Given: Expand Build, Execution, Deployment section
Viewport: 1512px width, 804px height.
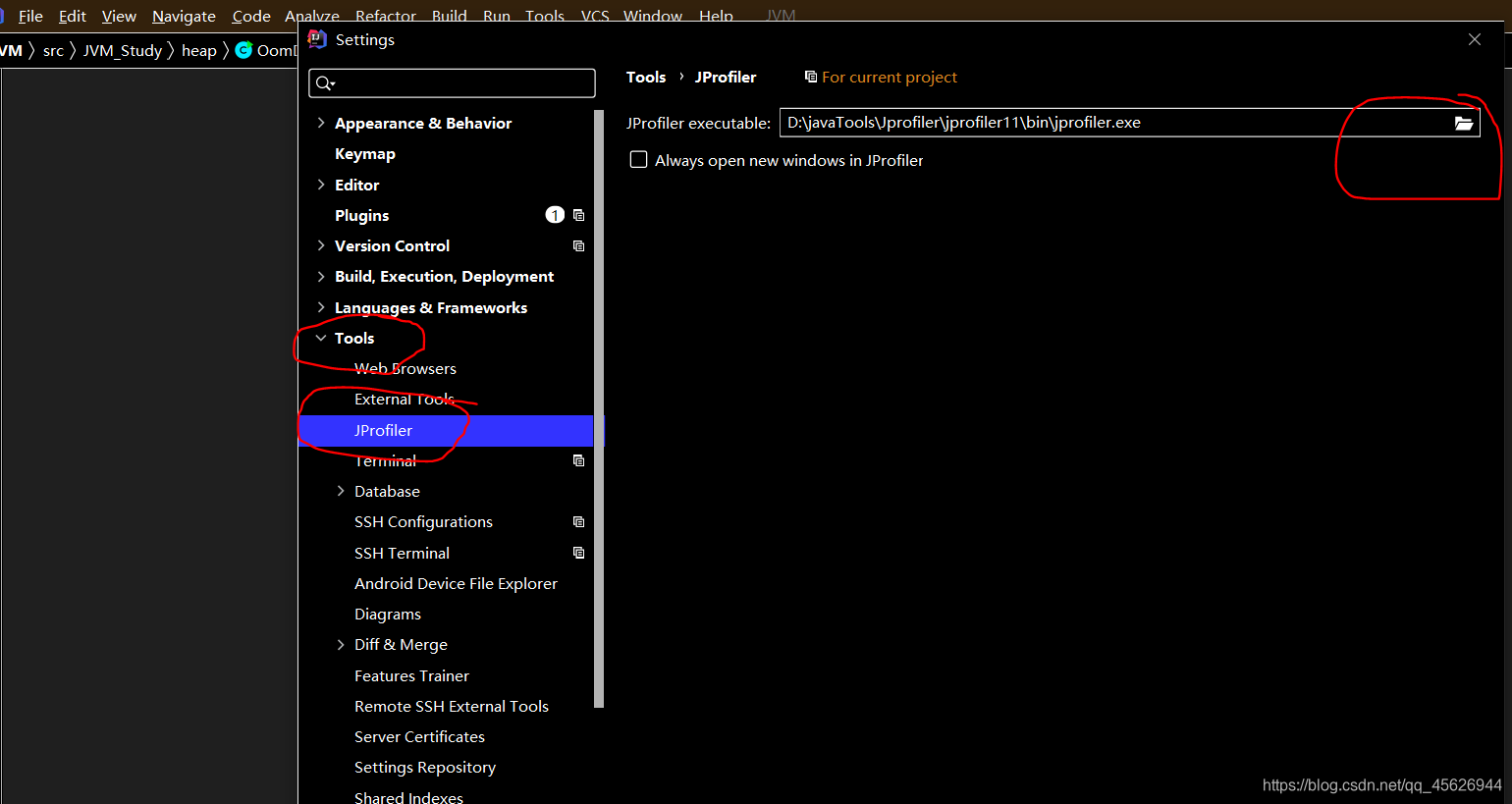Looking at the screenshot, I should click(x=321, y=277).
